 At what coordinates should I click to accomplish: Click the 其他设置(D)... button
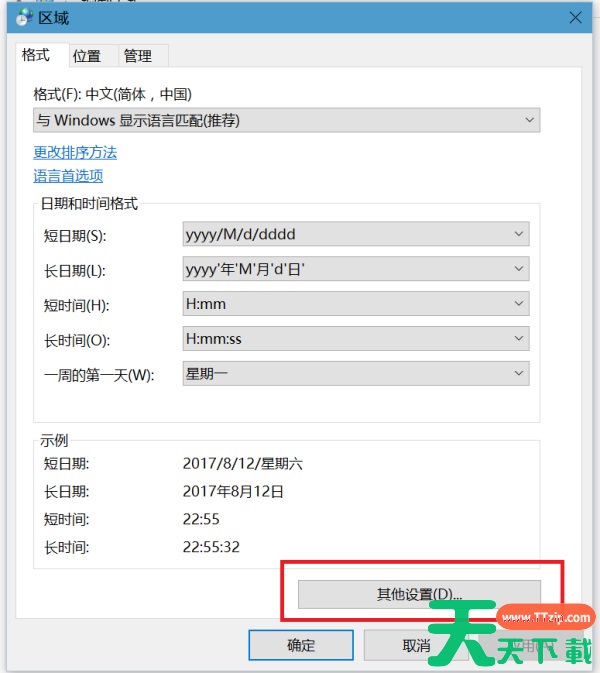coord(419,594)
